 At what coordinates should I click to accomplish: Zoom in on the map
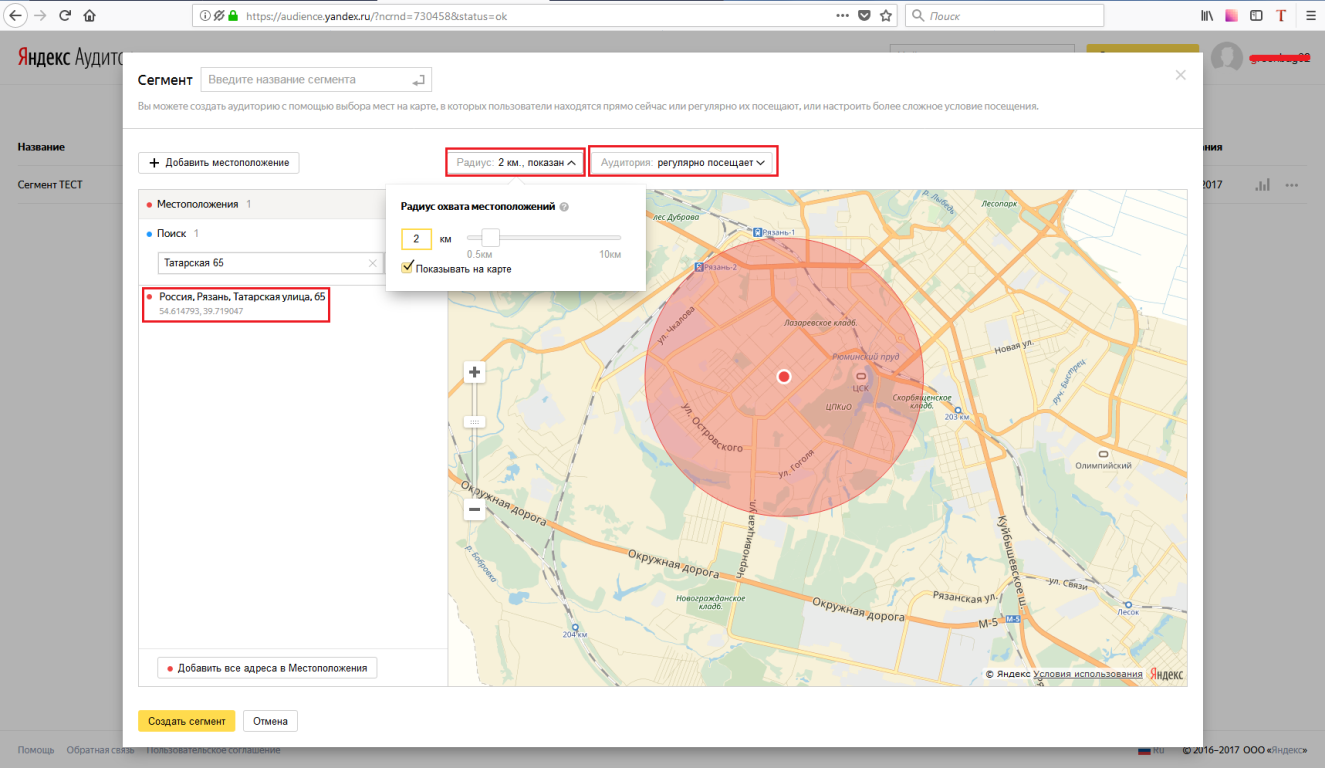(475, 373)
